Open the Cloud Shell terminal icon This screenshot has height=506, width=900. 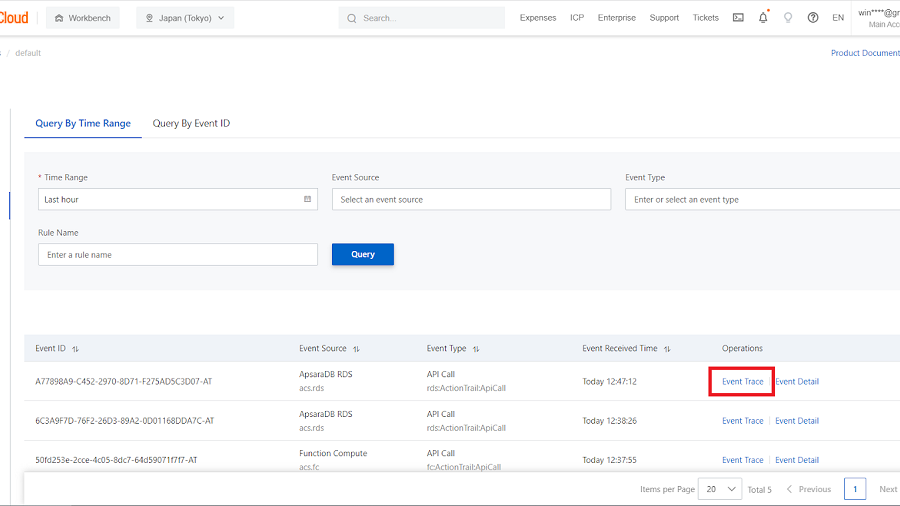(738, 17)
